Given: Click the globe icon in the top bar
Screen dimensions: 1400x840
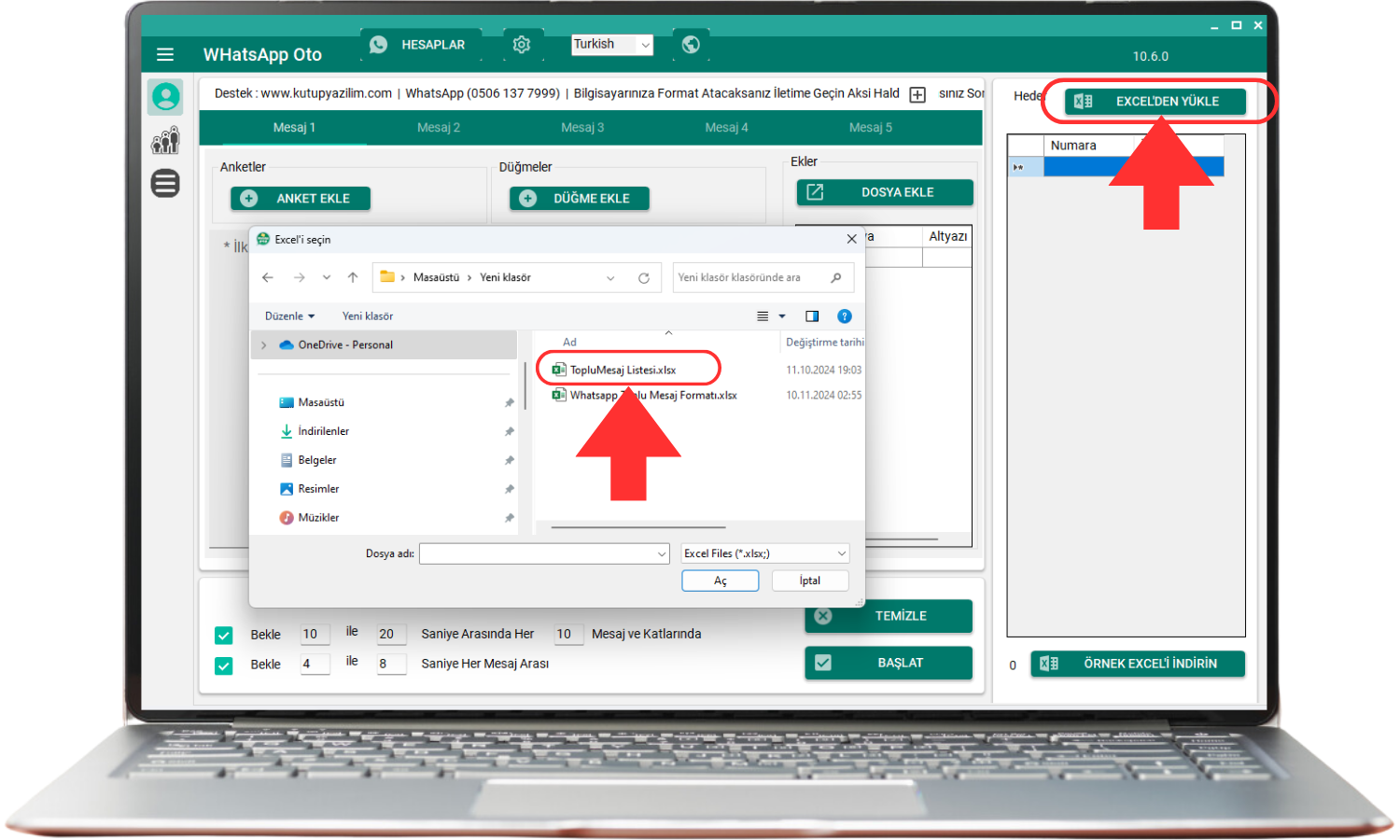Looking at the screenshot, I should click(691, 44).
